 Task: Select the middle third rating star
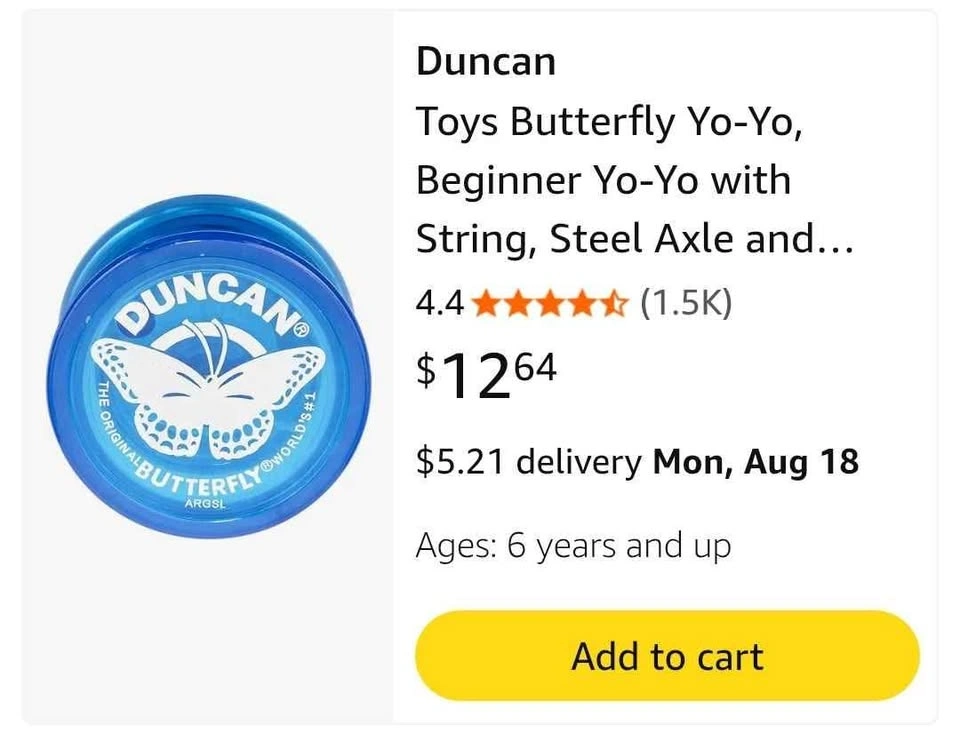pyautogui.click(x=549, y=302)
